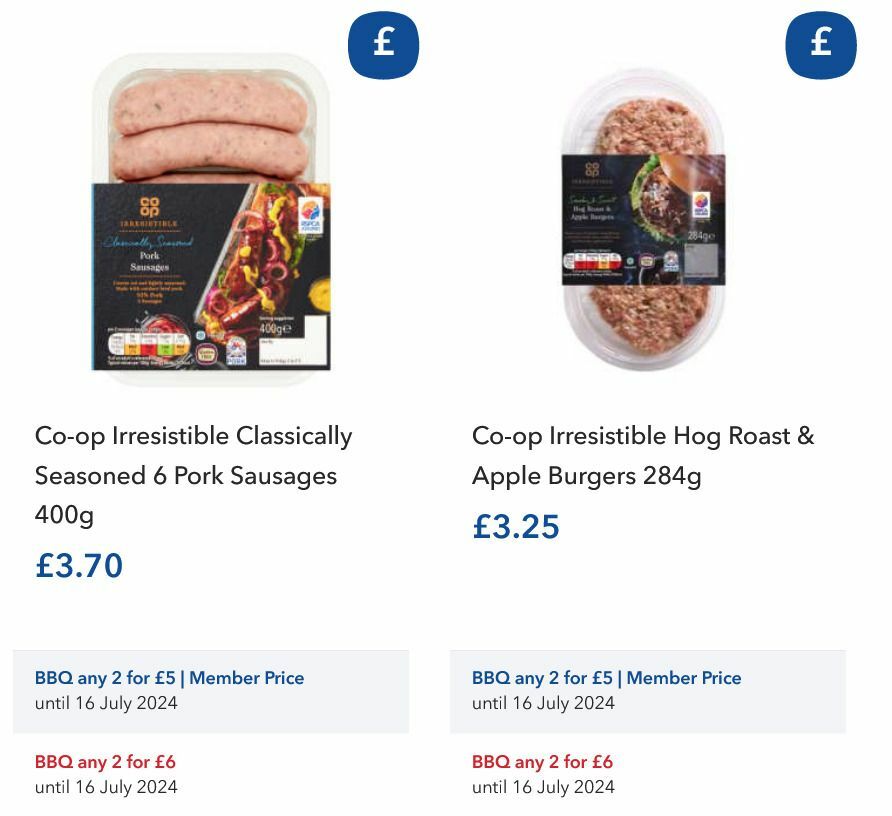The height and width of the screenshot is (816, 892).
Task: Click the Gluten Free badge on sausage packaging
Action: [x=207, y=350]
